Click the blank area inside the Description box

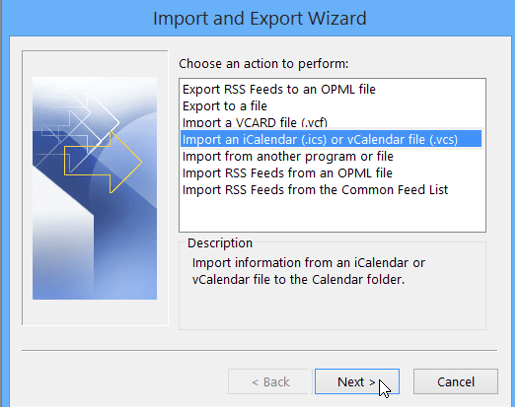(x=332, y=308)
